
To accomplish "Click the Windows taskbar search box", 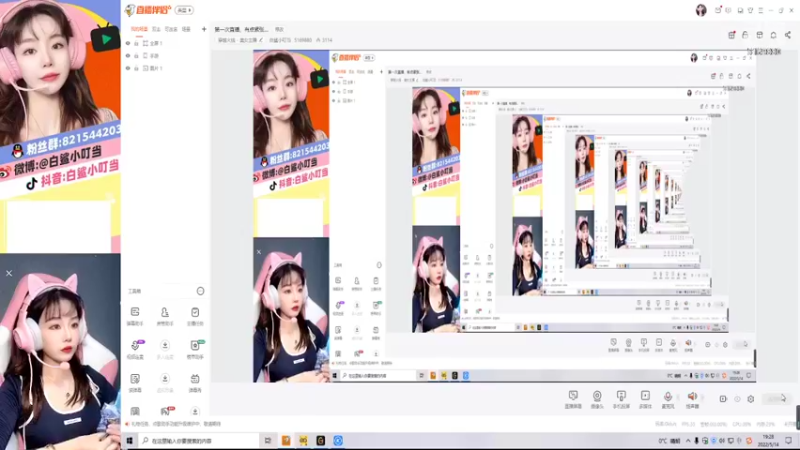I will click(199, 440).
